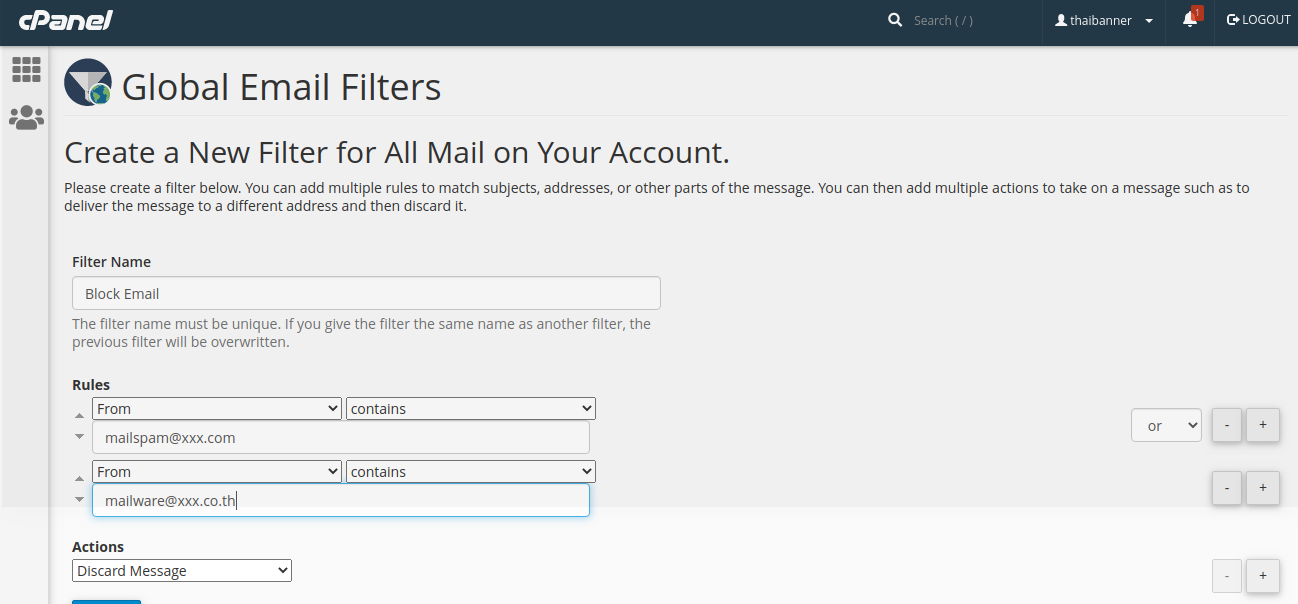
Task: Move first rule up with arrow
Action: (x=80, y=415)
